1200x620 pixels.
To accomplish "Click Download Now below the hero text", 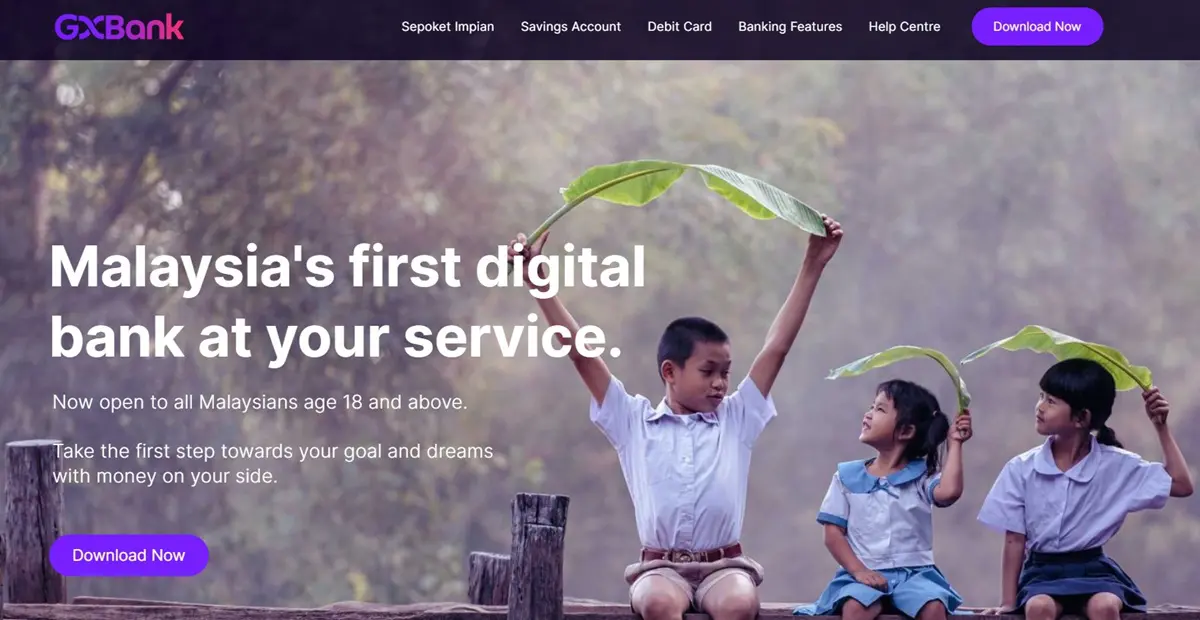I will 129,555.
